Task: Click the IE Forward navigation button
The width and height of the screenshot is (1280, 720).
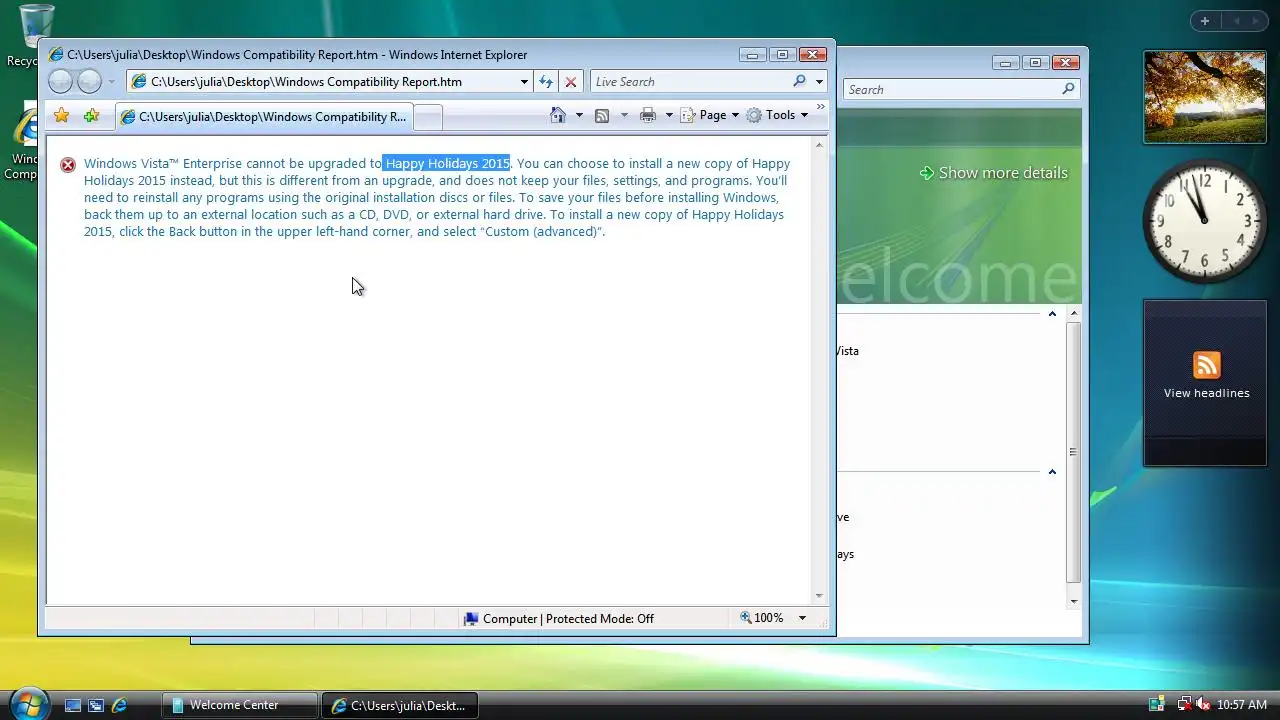Action: pos(90,82)
